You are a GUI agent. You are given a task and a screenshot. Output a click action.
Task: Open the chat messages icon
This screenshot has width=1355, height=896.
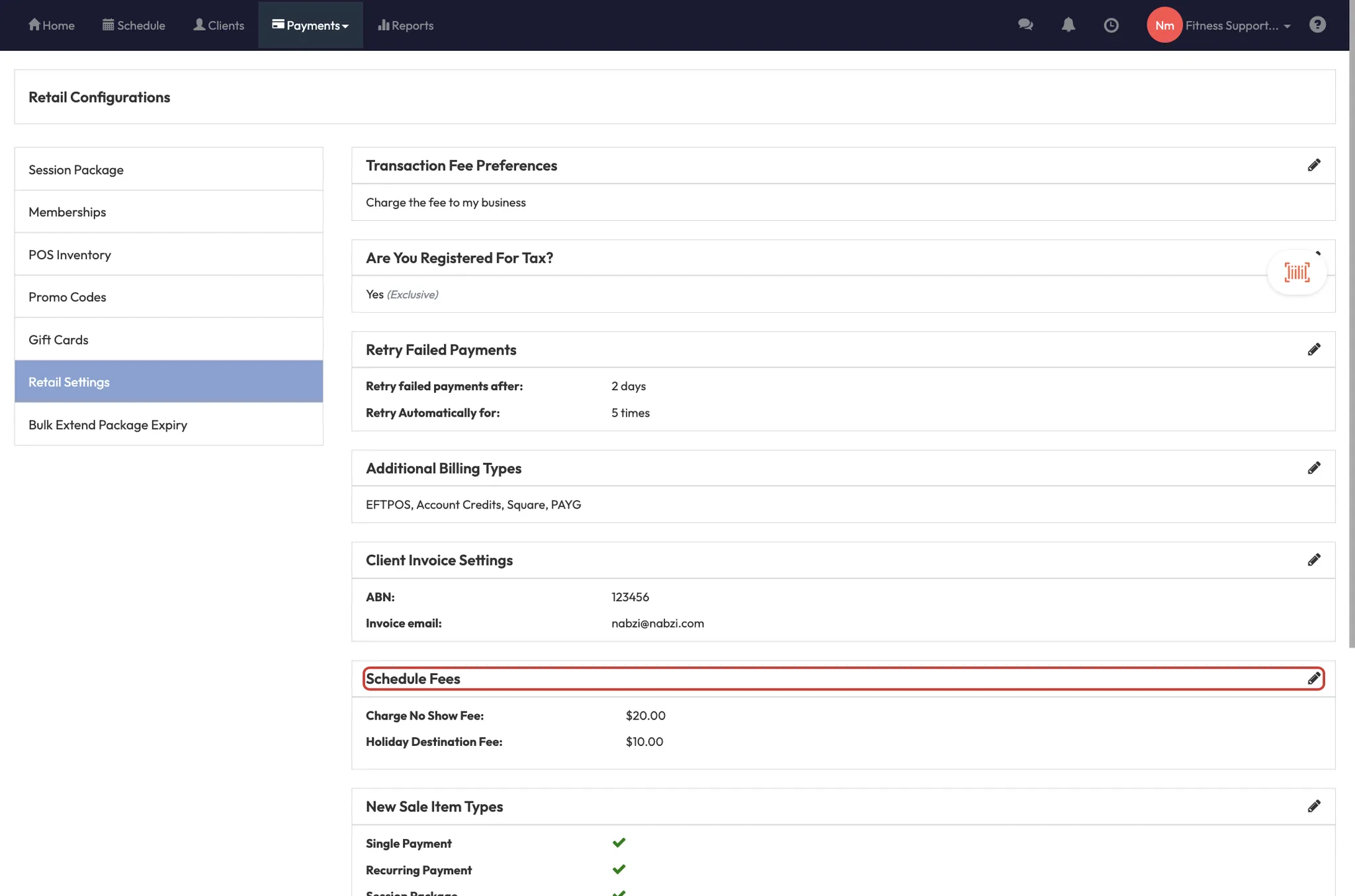[1026, 25]
